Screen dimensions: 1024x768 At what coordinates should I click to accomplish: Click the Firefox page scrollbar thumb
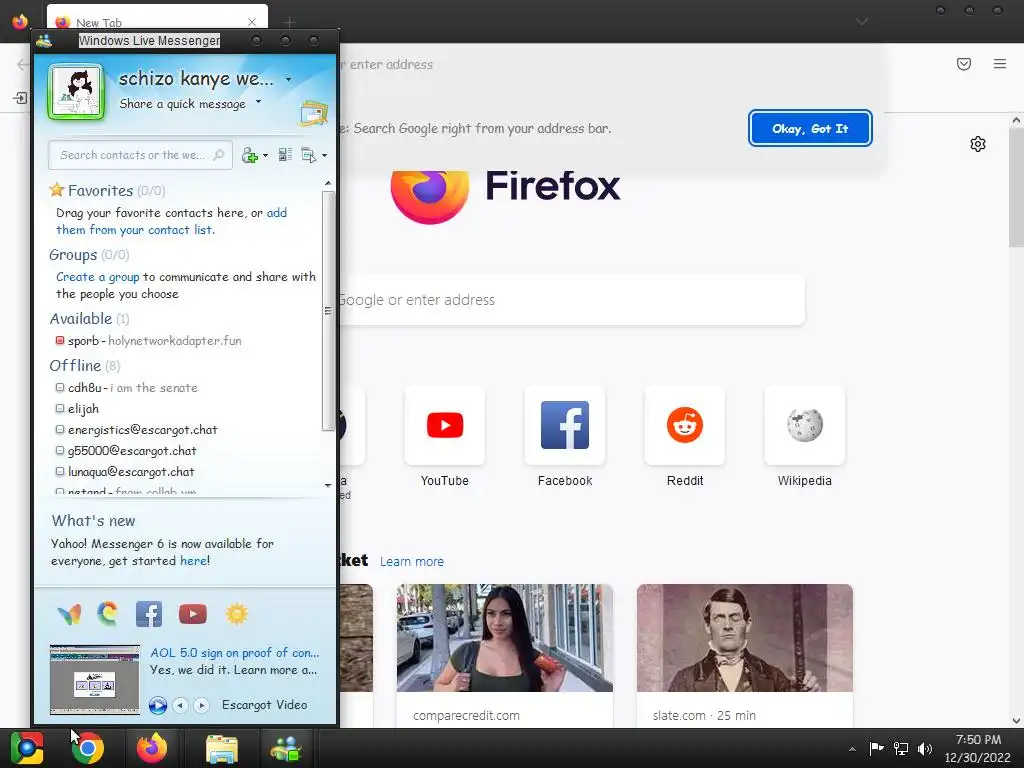click(1016, 187)
